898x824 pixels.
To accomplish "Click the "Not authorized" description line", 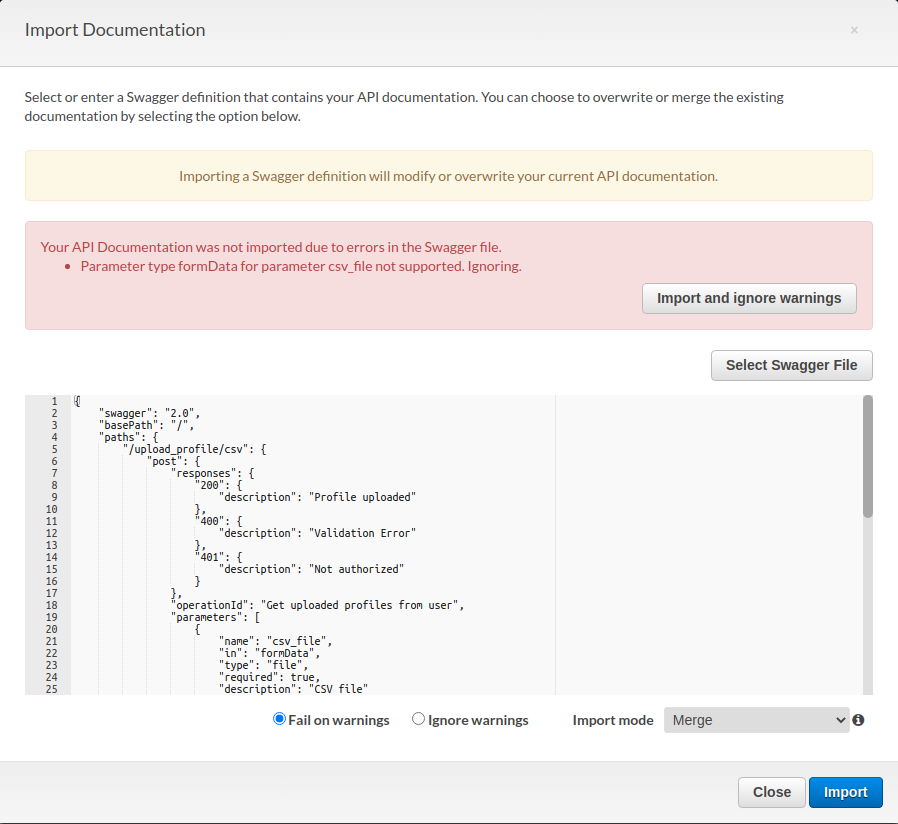I will (x=311, y=569).
